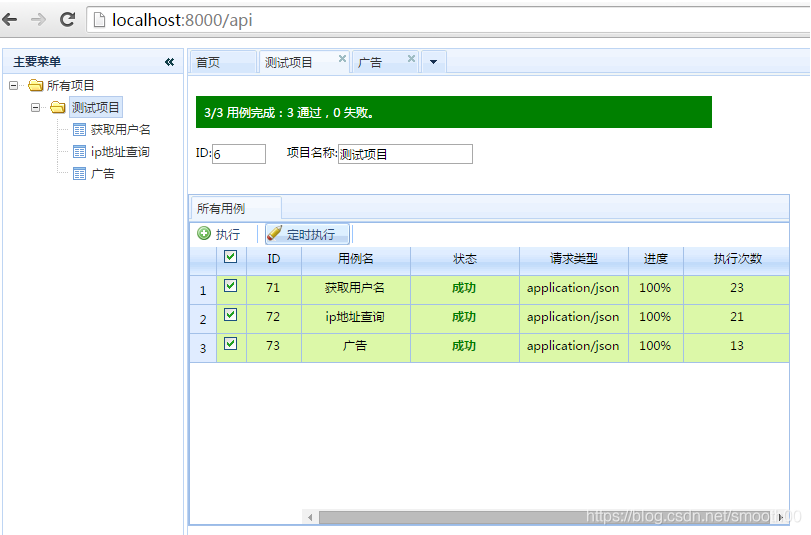Open ip地址查询 in the tree
This screenshot has width=811, height=535.
(x=120, y=152)
